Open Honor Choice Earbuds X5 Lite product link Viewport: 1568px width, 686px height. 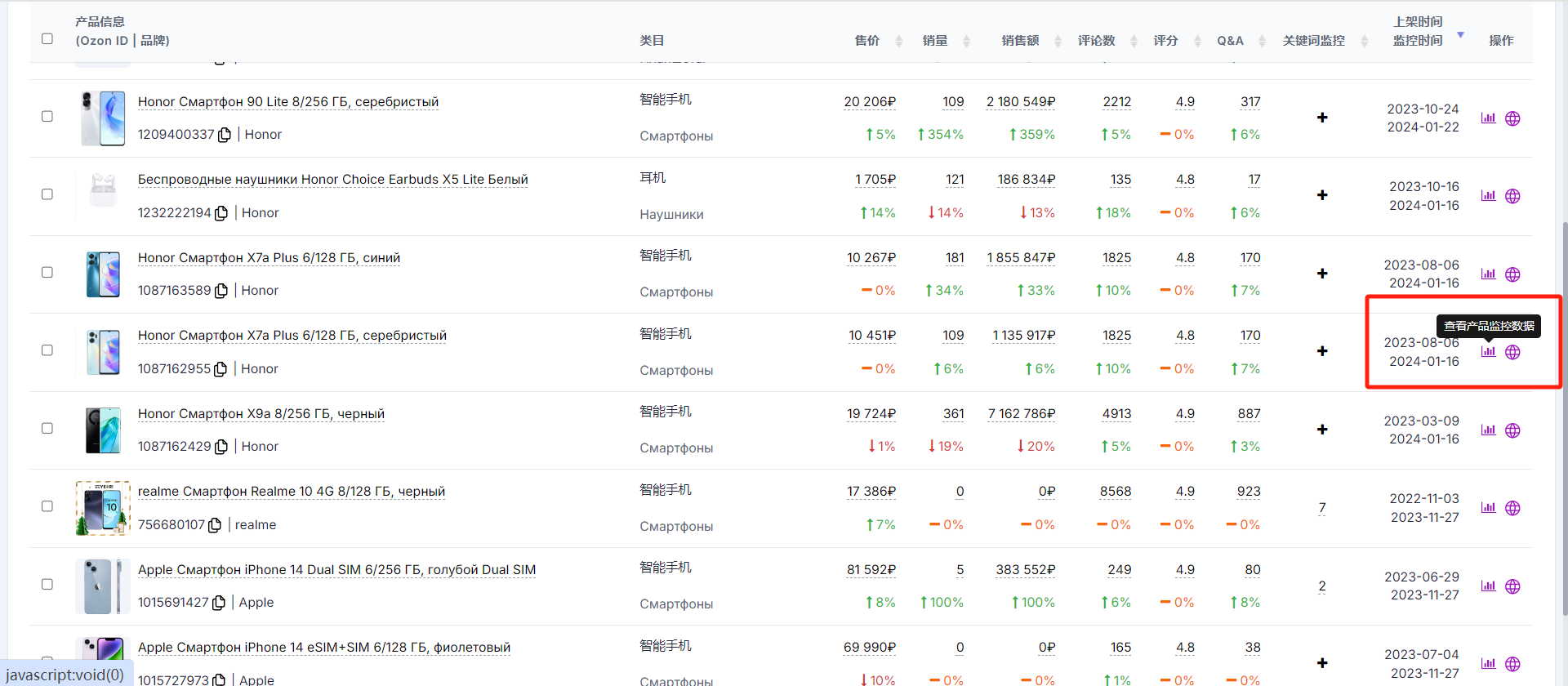[333, 180]
